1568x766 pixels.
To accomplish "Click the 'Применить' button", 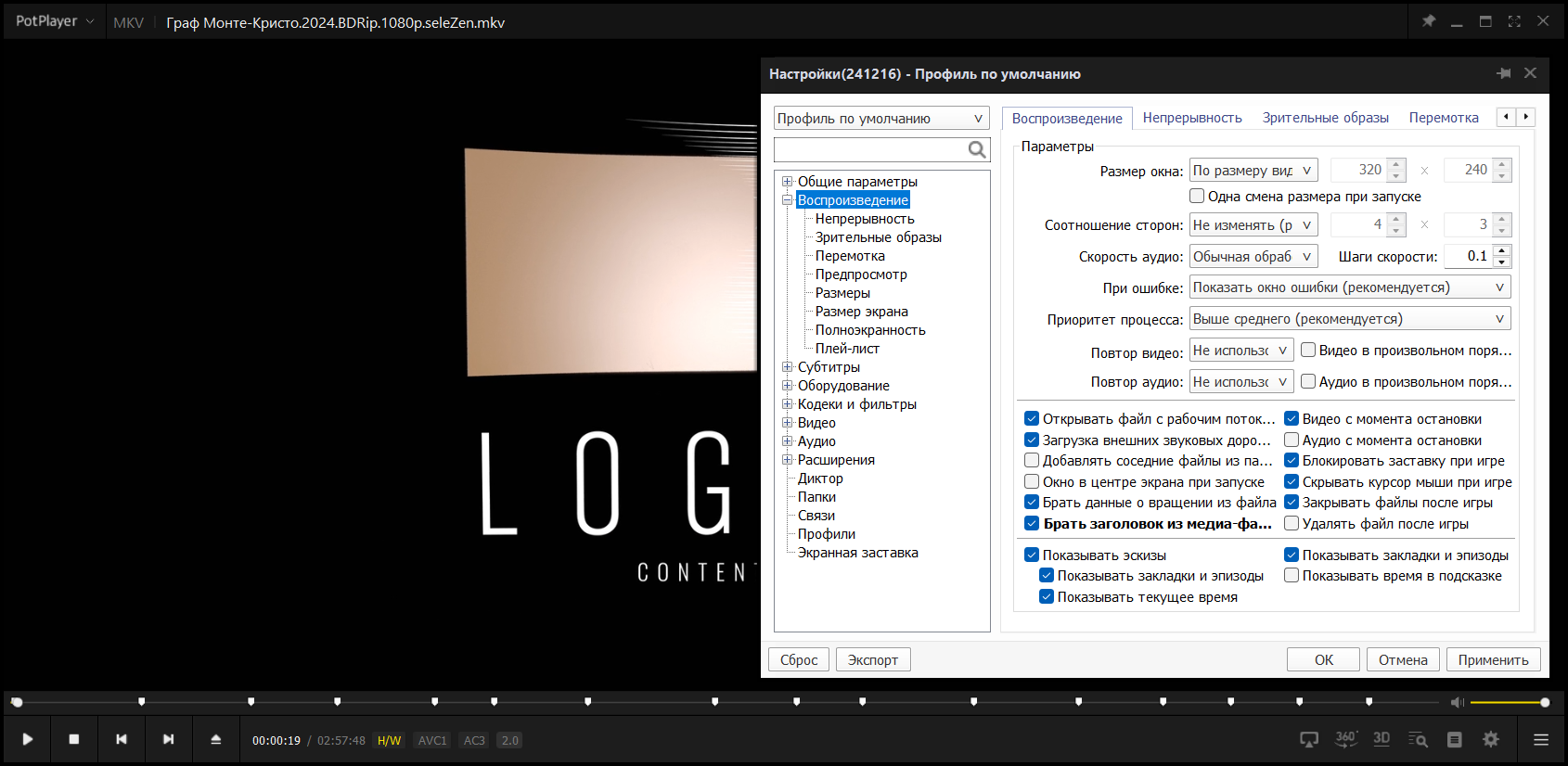I will 1493,659.
